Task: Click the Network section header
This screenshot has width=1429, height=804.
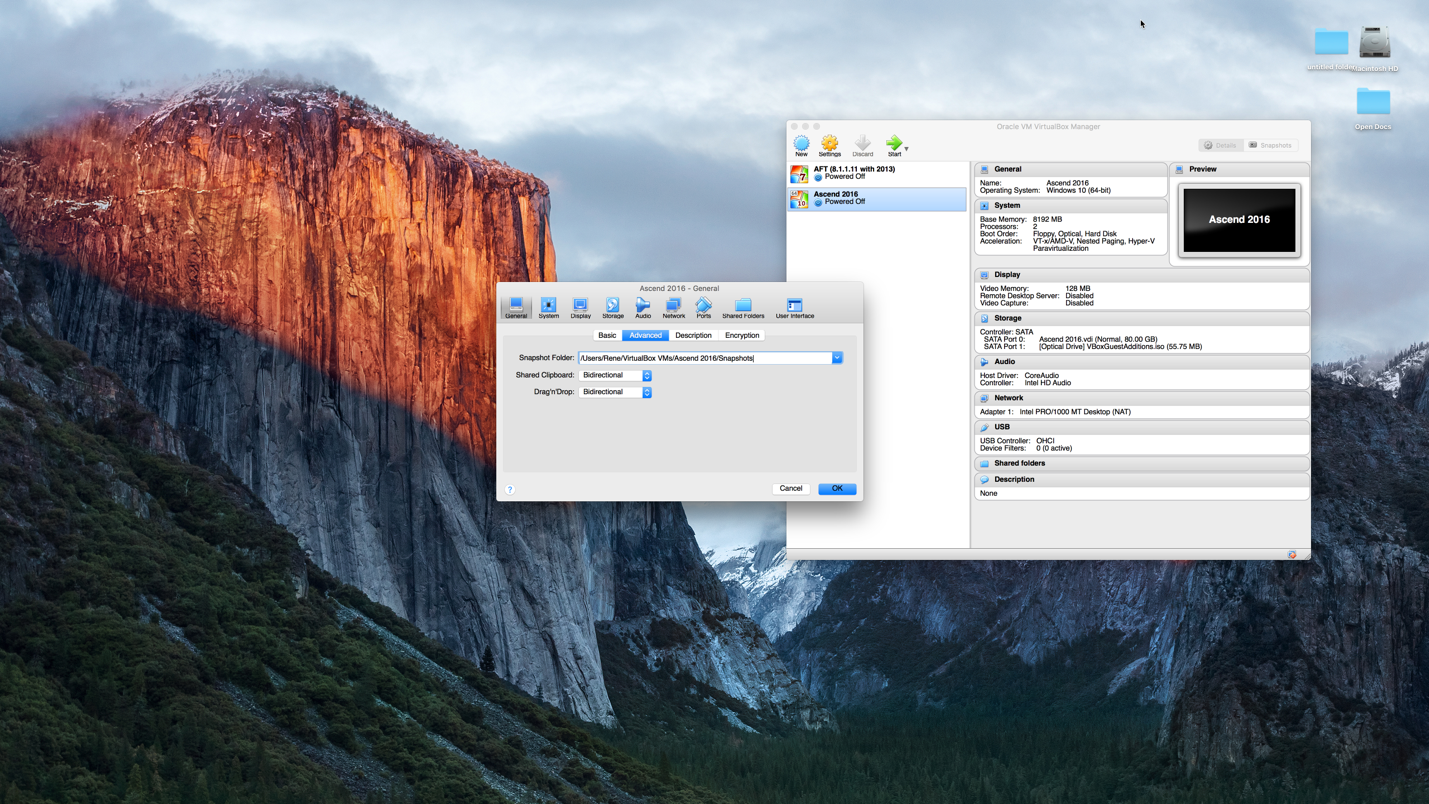Action: (1142, 398)
